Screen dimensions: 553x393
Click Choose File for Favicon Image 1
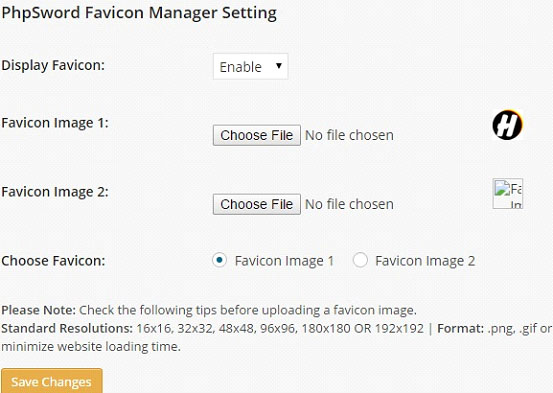tap(257, 135)
